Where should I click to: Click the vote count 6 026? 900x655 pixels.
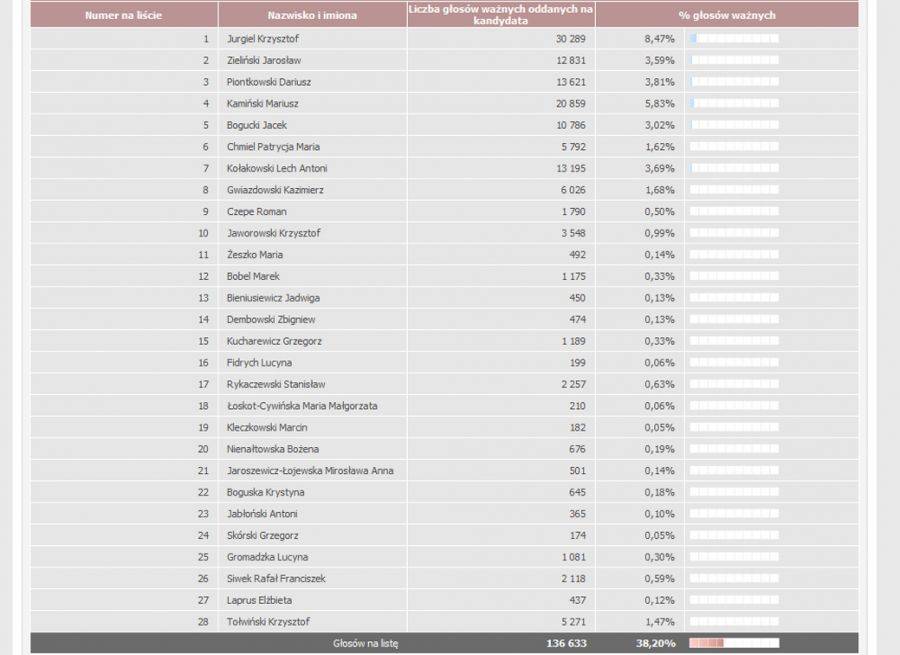573,190
